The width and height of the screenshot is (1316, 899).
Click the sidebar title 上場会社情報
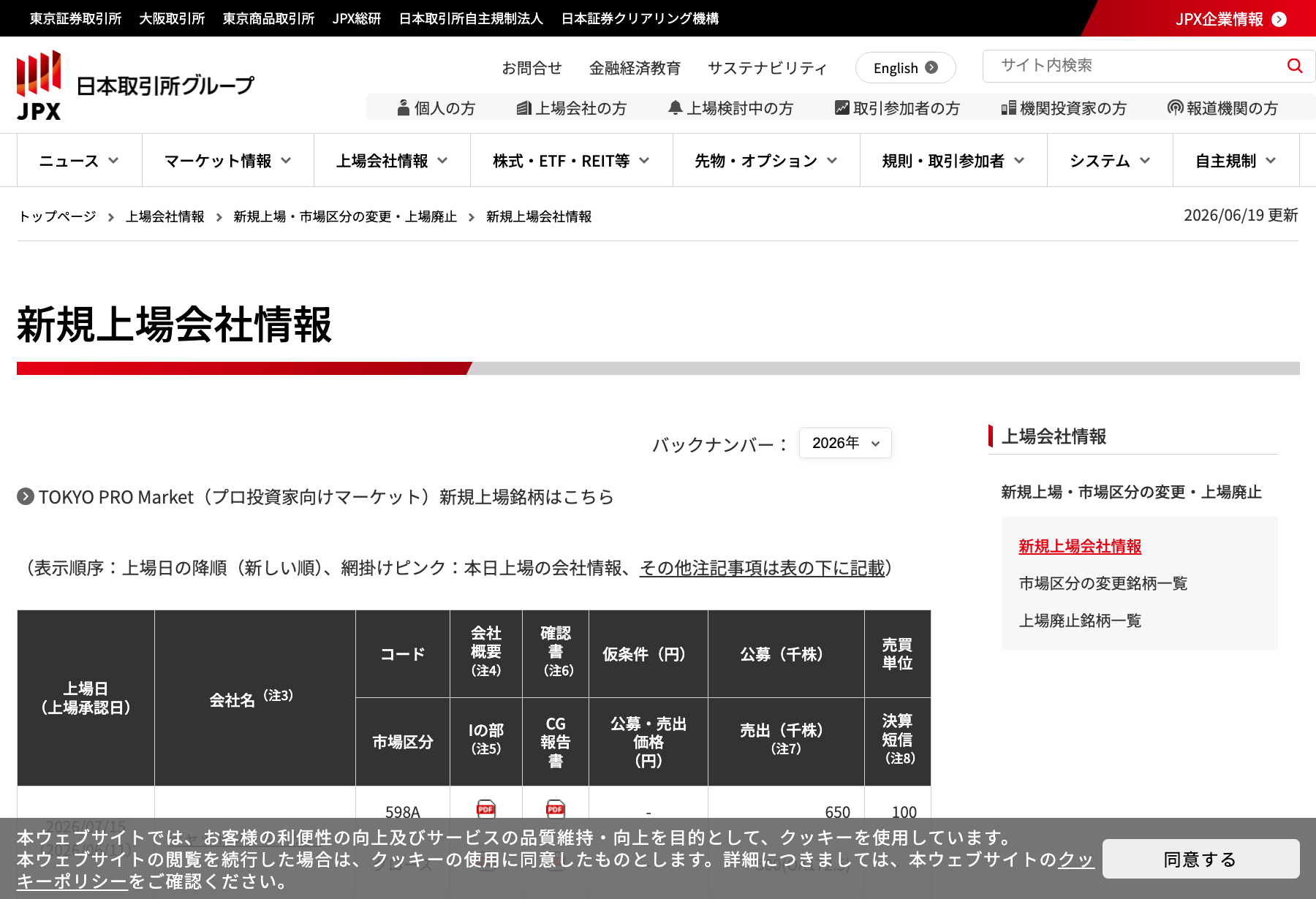[1054, 436]
